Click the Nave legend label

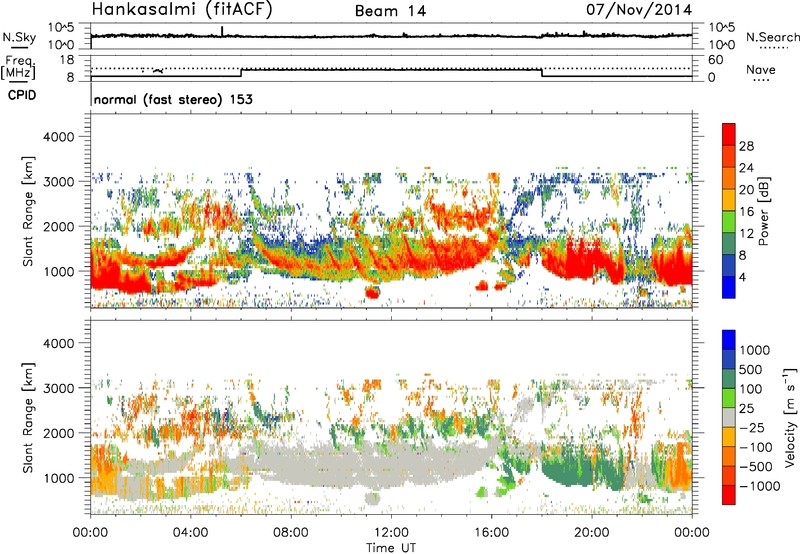click(x=761, y=70)
